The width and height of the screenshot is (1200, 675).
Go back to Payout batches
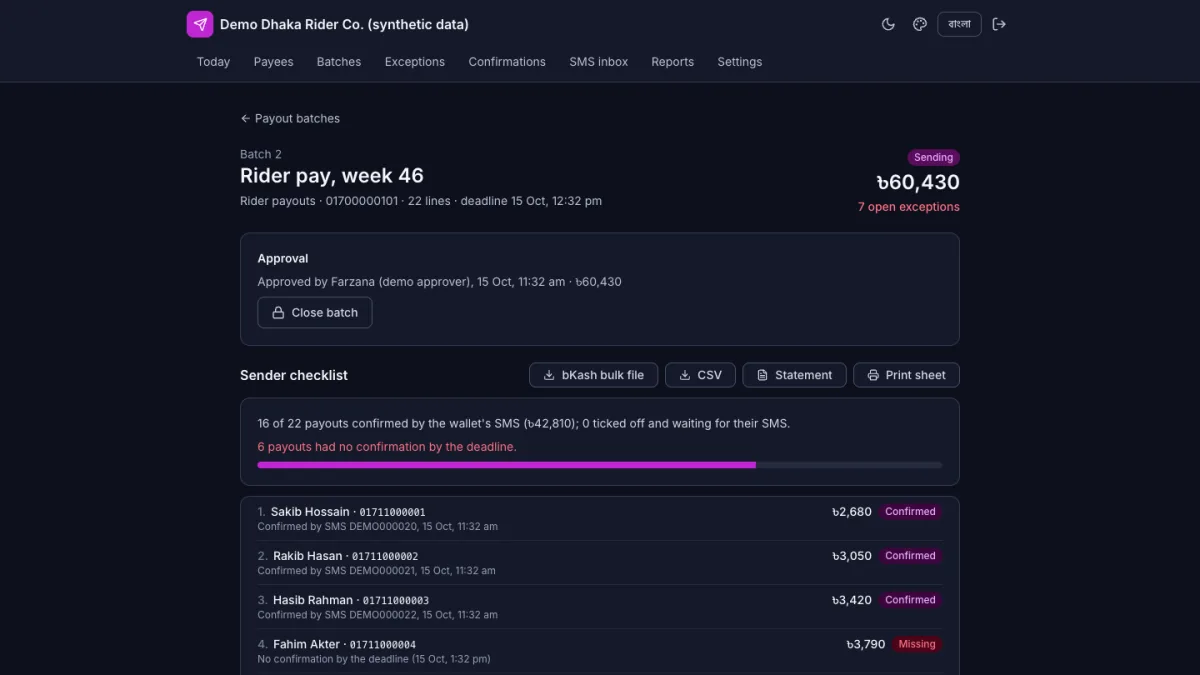[290, 118]
